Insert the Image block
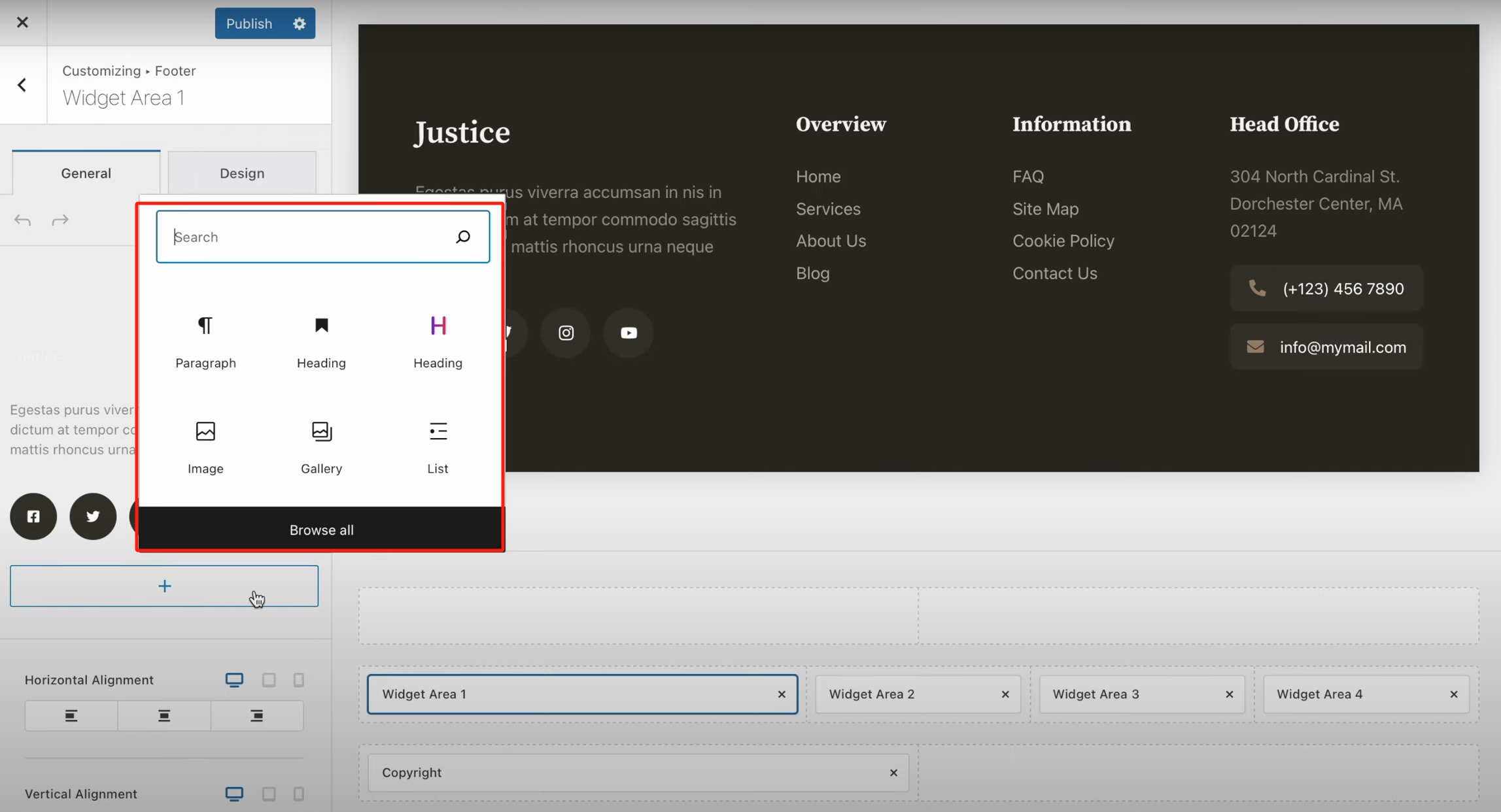This screenshot has width=1501, height=812. (205, 446)
